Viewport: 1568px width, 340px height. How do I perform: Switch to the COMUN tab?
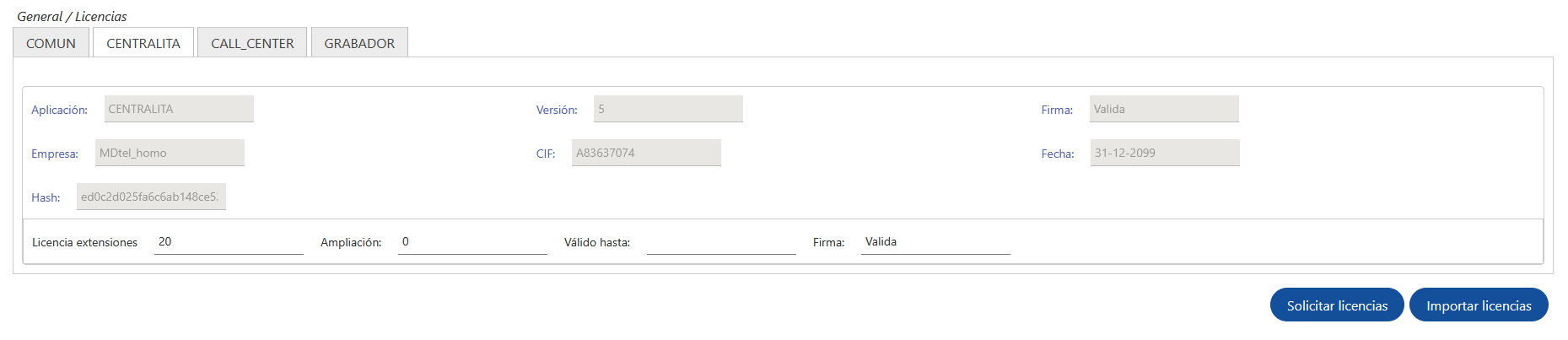[51, 43]
